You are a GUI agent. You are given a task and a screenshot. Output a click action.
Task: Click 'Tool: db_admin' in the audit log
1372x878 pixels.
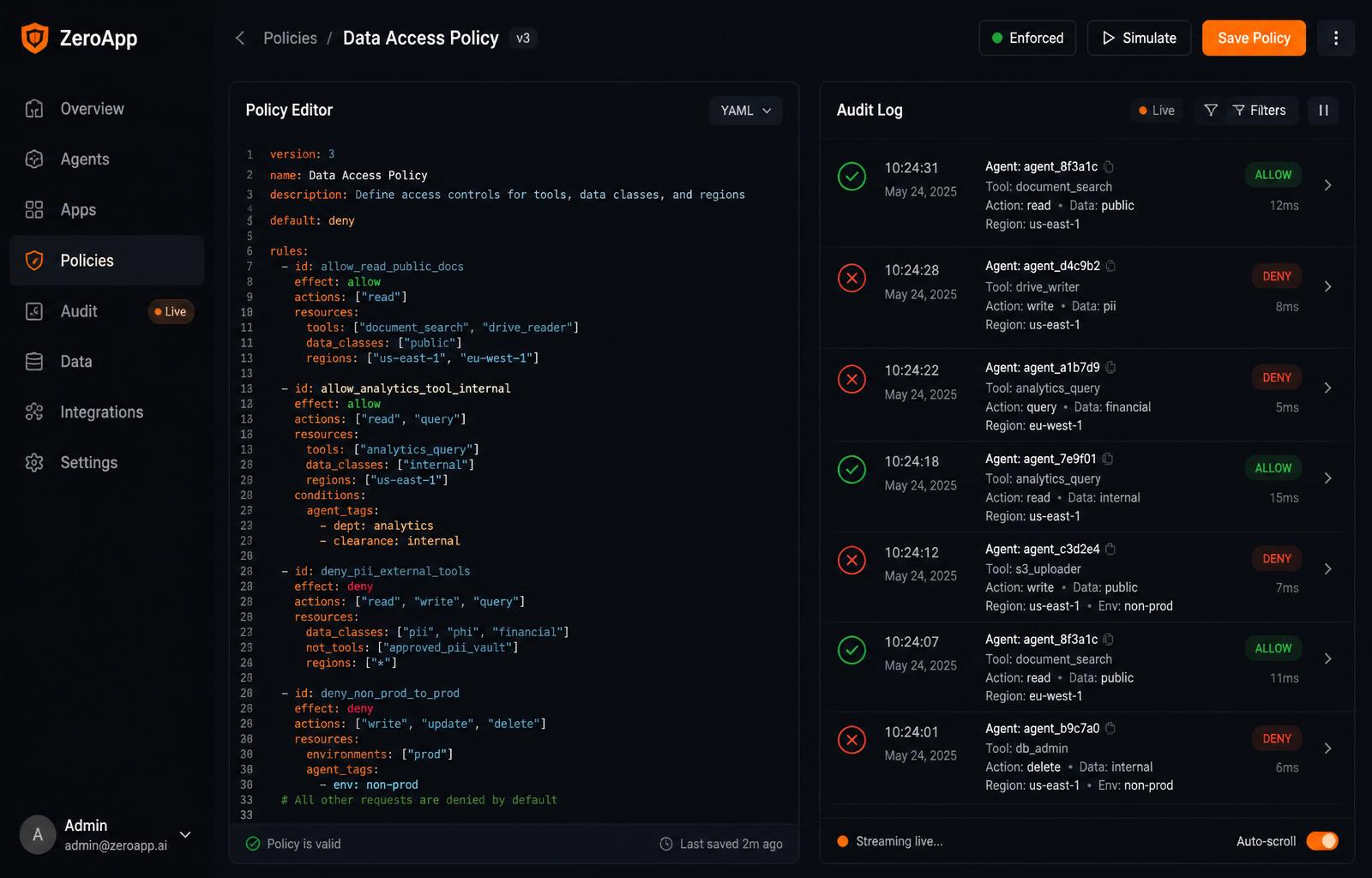[x=1026, y=749]
